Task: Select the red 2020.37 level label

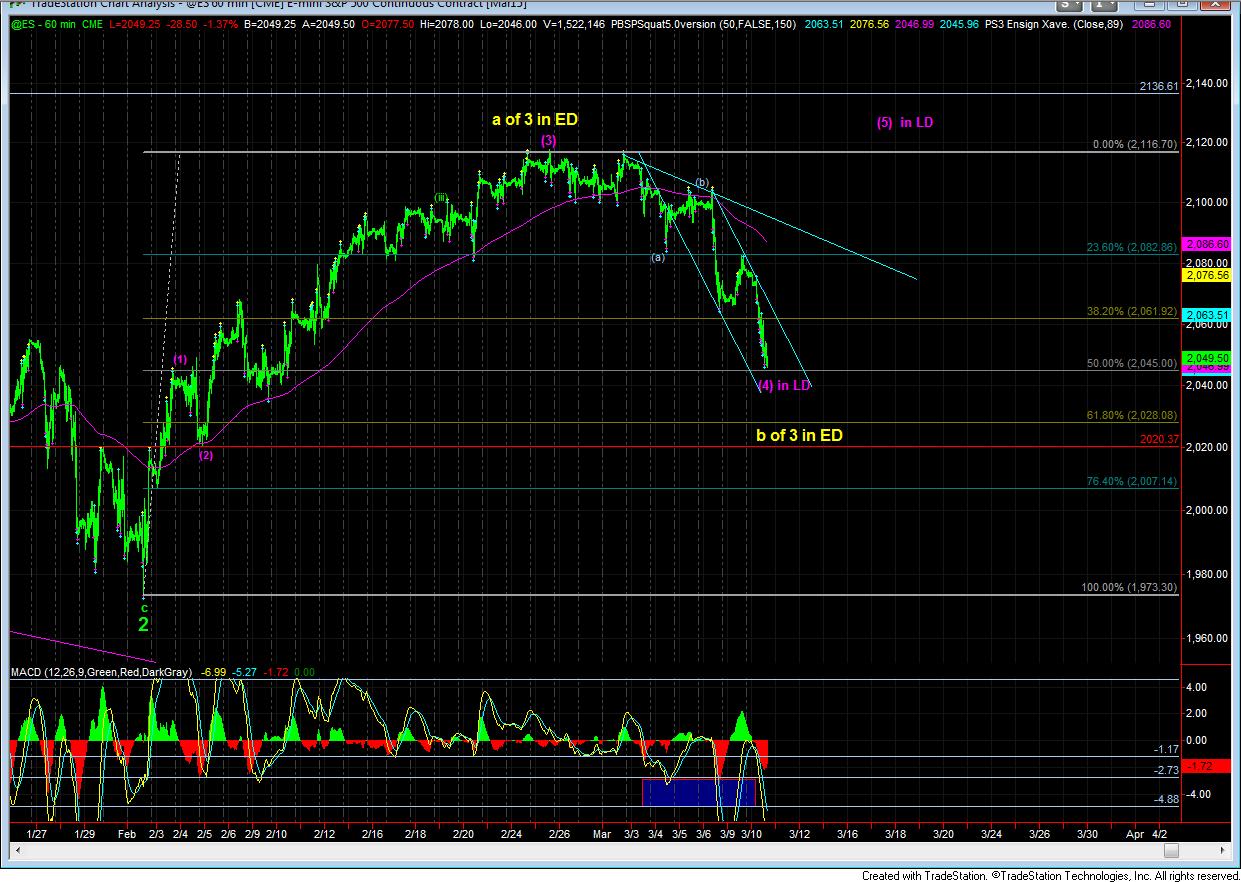Action: 1159,438
